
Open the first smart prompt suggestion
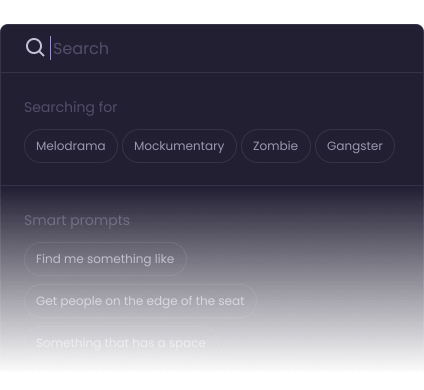pos(105,259)
